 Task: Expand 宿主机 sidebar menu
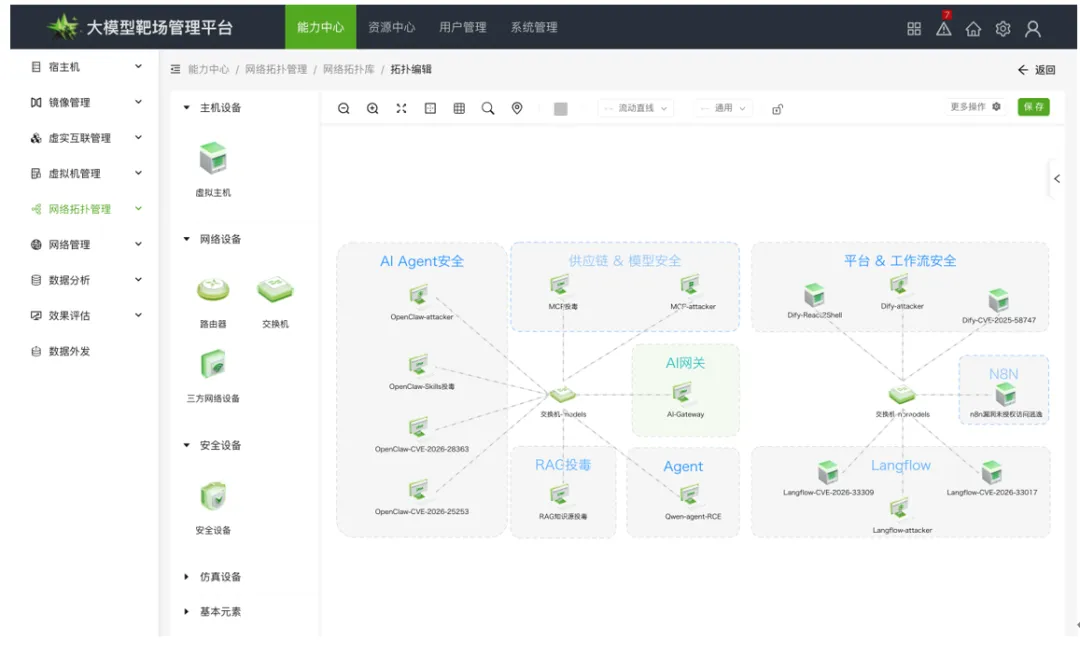point(86,67)
